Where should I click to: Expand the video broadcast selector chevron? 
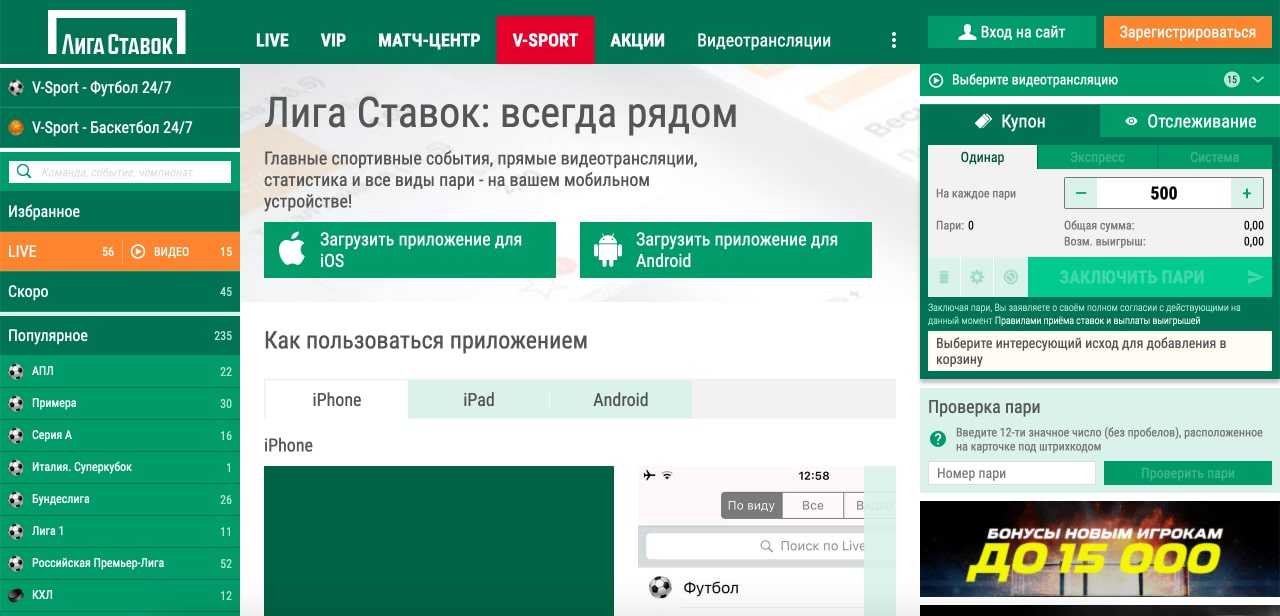(x=1258, y=80)
